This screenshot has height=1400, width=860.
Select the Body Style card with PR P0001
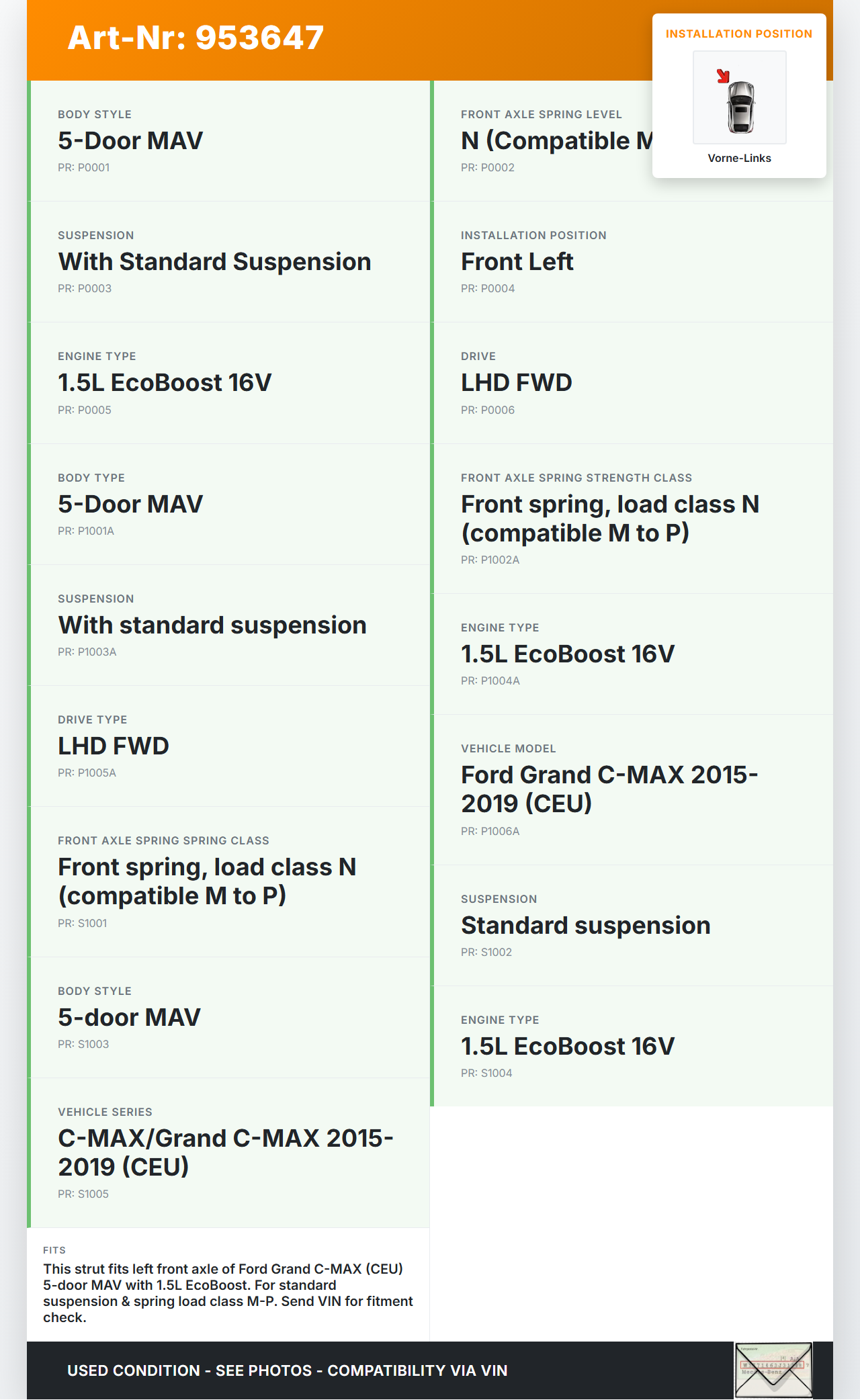pos(228,141)
